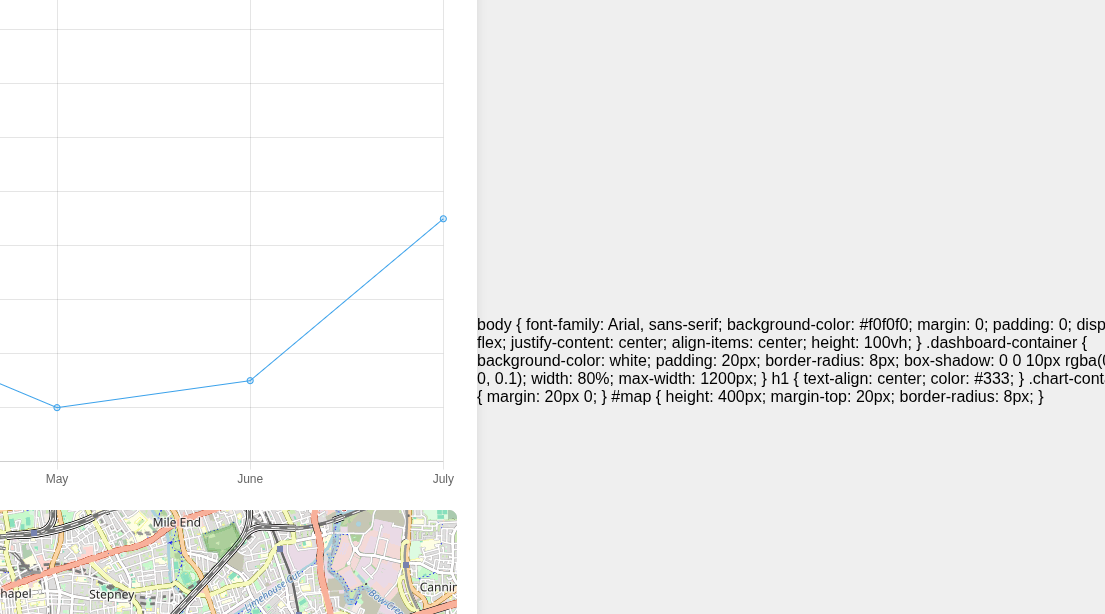Click the Mile End label on the map

[x=177, y=522]
